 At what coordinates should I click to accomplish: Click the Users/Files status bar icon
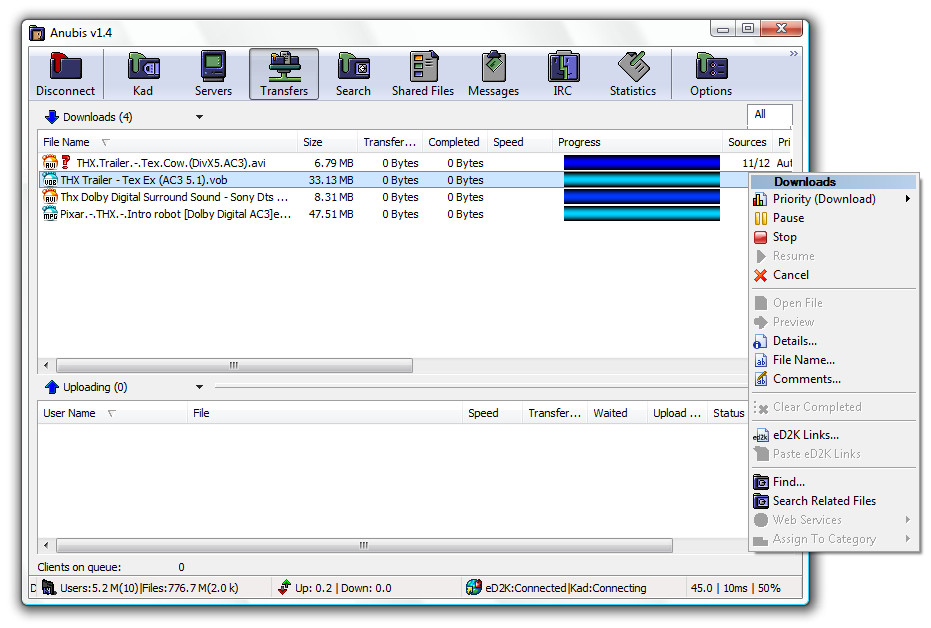(49, 588)
